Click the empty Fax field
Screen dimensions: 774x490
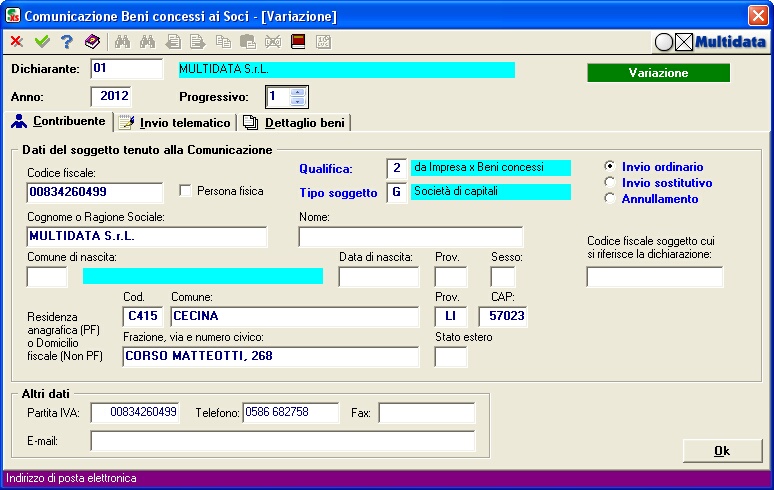(427, 413)
